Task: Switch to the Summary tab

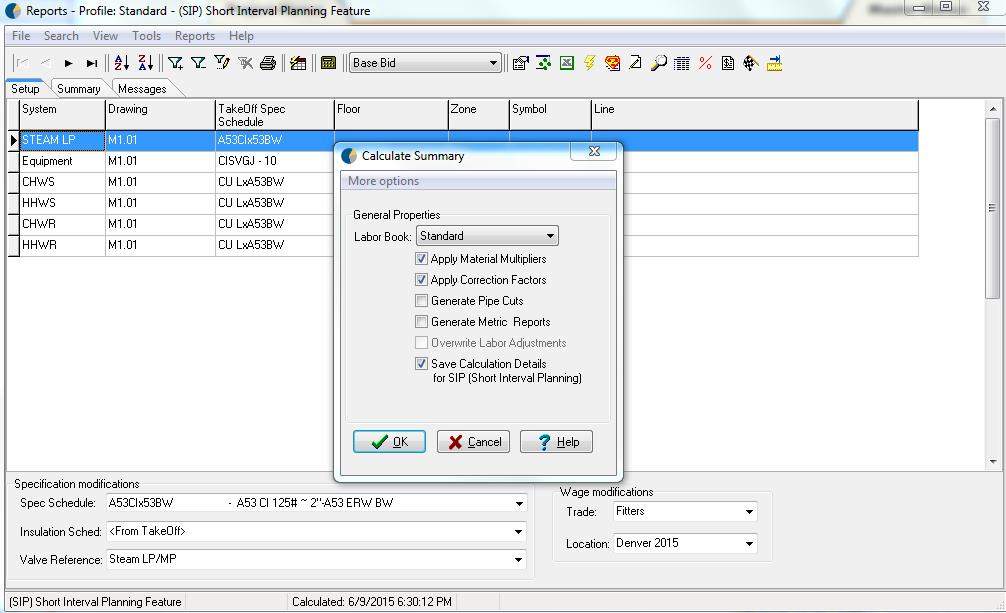Action: tap(78, 89)
